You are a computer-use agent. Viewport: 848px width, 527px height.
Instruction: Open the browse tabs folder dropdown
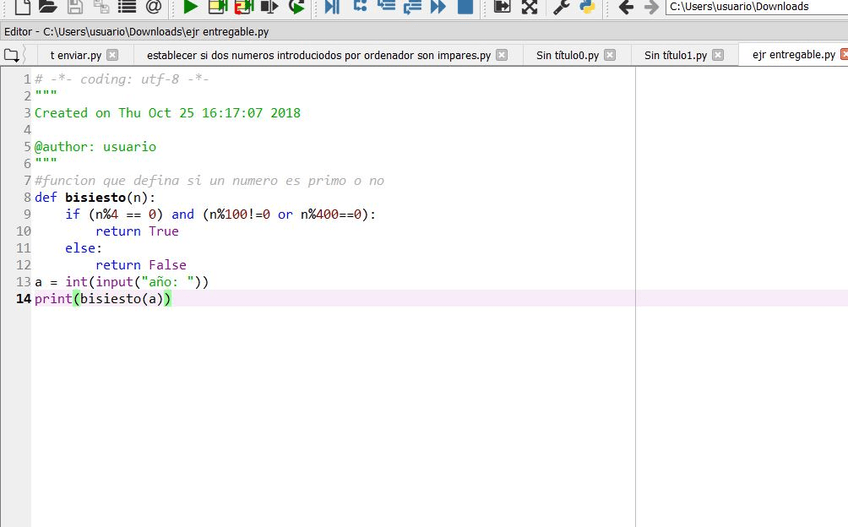pos(14,55)
